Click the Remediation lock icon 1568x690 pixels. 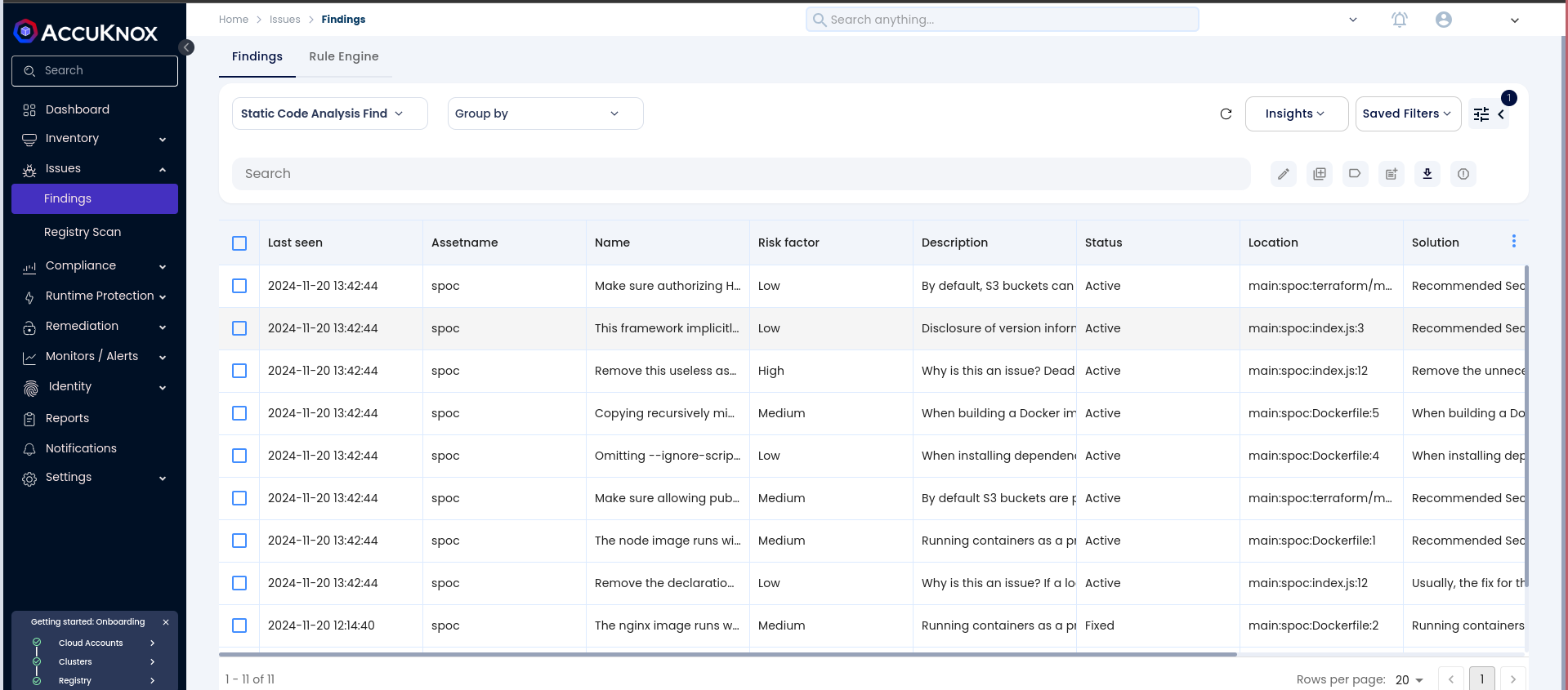(x=29, y=327)
